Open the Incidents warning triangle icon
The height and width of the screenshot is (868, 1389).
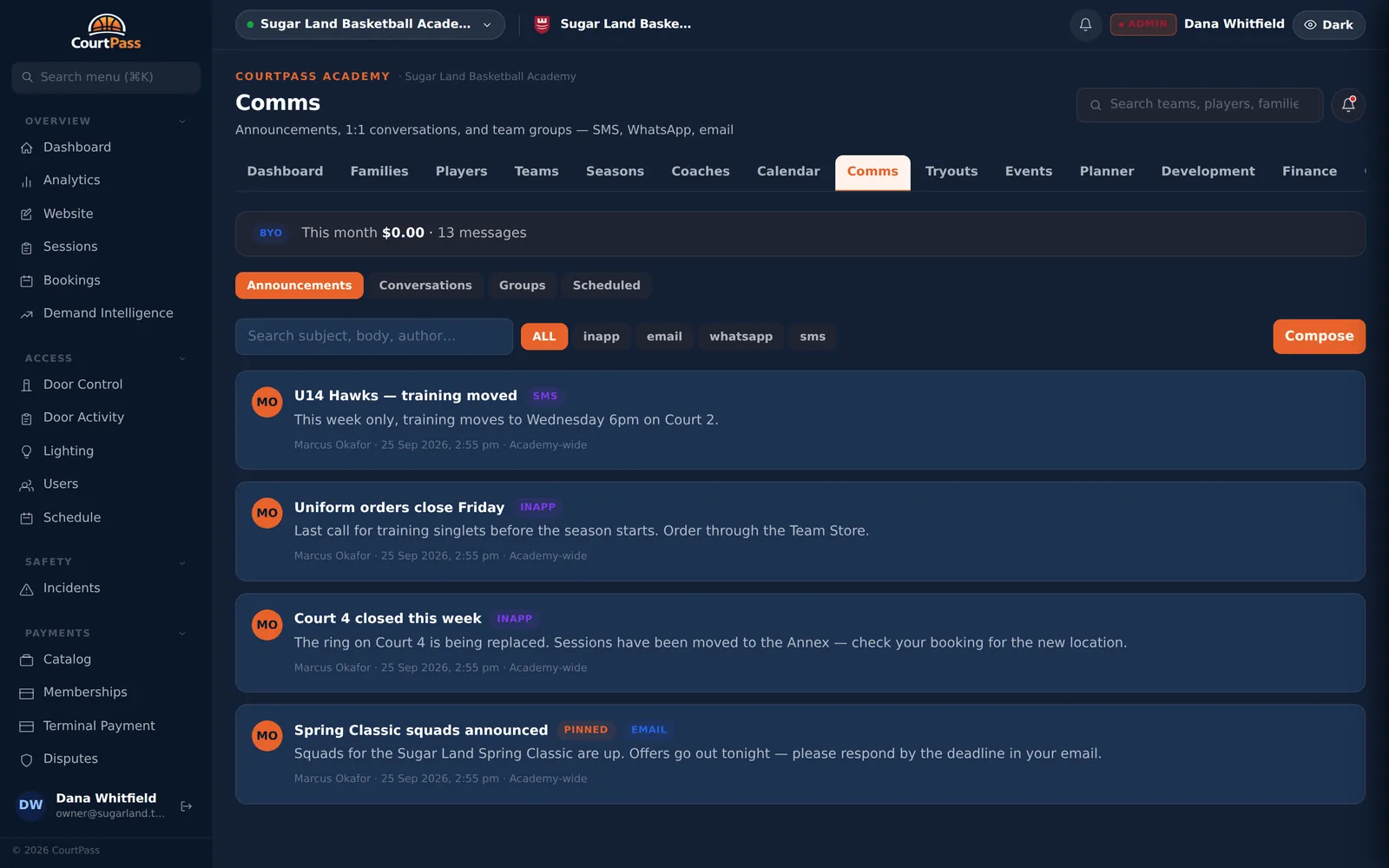point(26,589)
